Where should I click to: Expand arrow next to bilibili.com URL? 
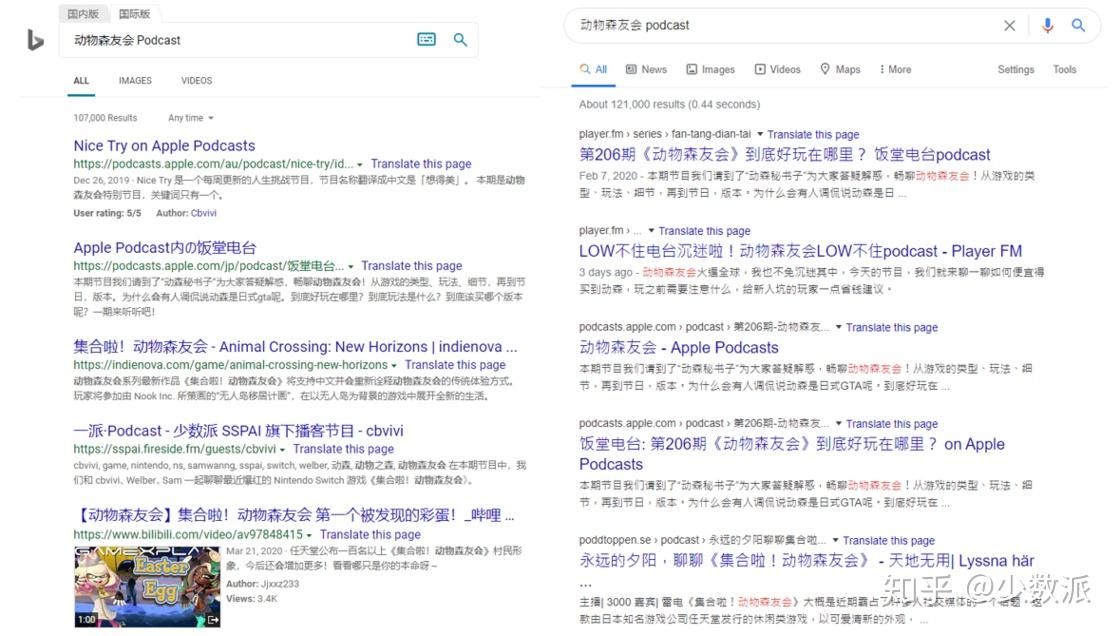[x=309, y=535]
